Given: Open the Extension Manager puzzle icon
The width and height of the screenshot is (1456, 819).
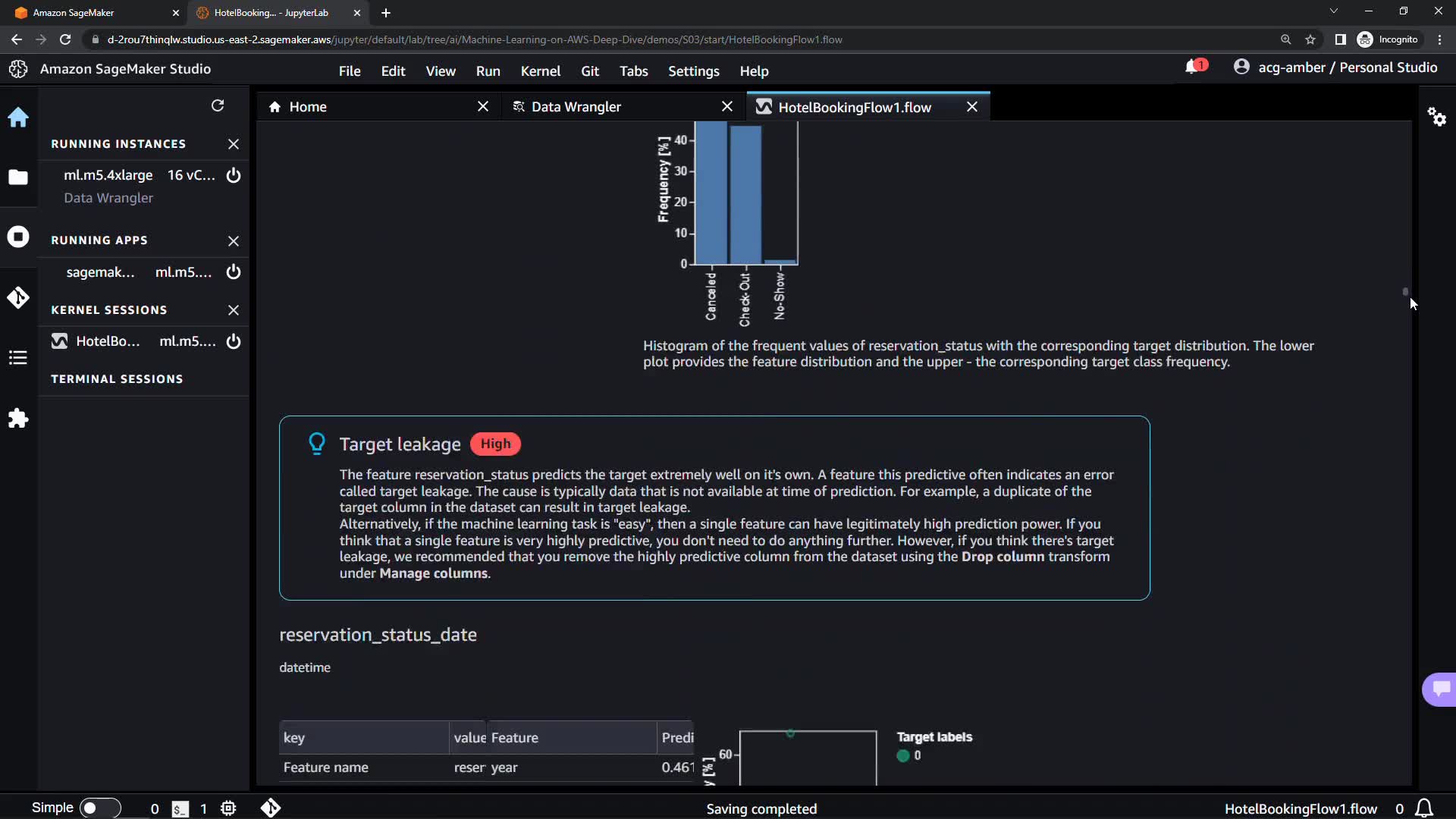Looking at the screenshot, I should 18,419.
